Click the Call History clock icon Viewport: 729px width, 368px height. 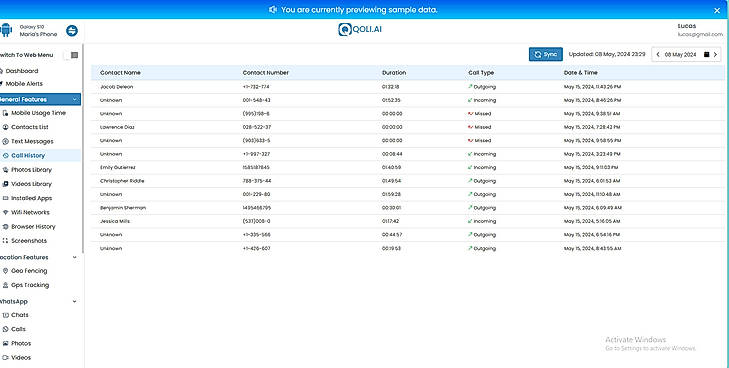click(6, 156)
